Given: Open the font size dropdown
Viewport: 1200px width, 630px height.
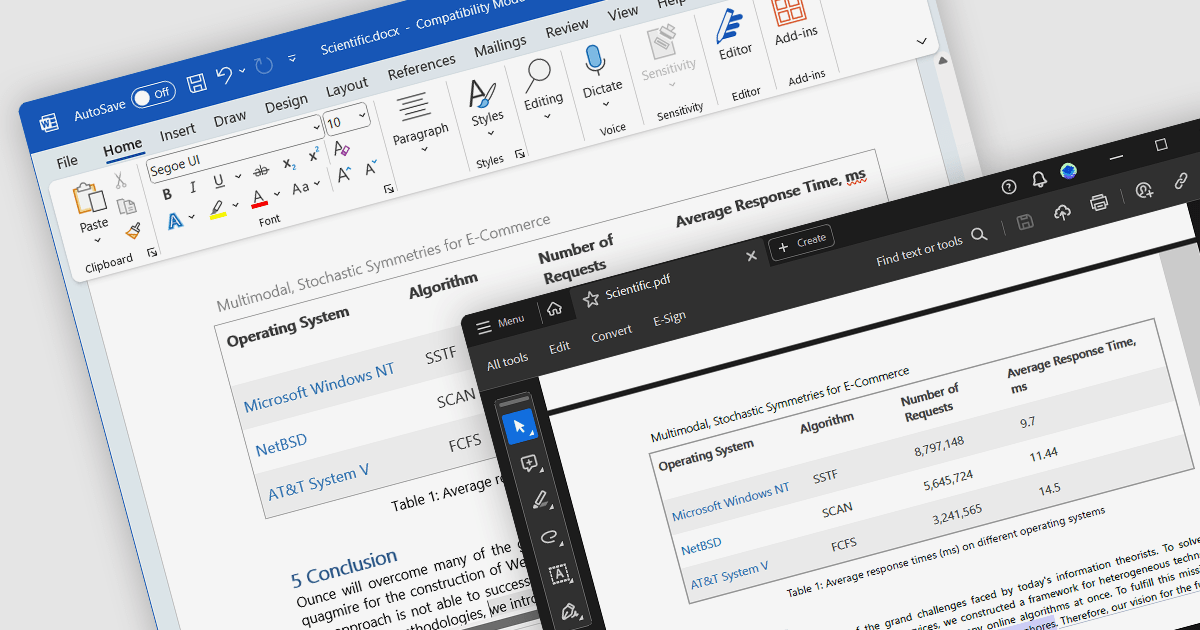Looking at the screenshot, I should (x=361, y=118).
